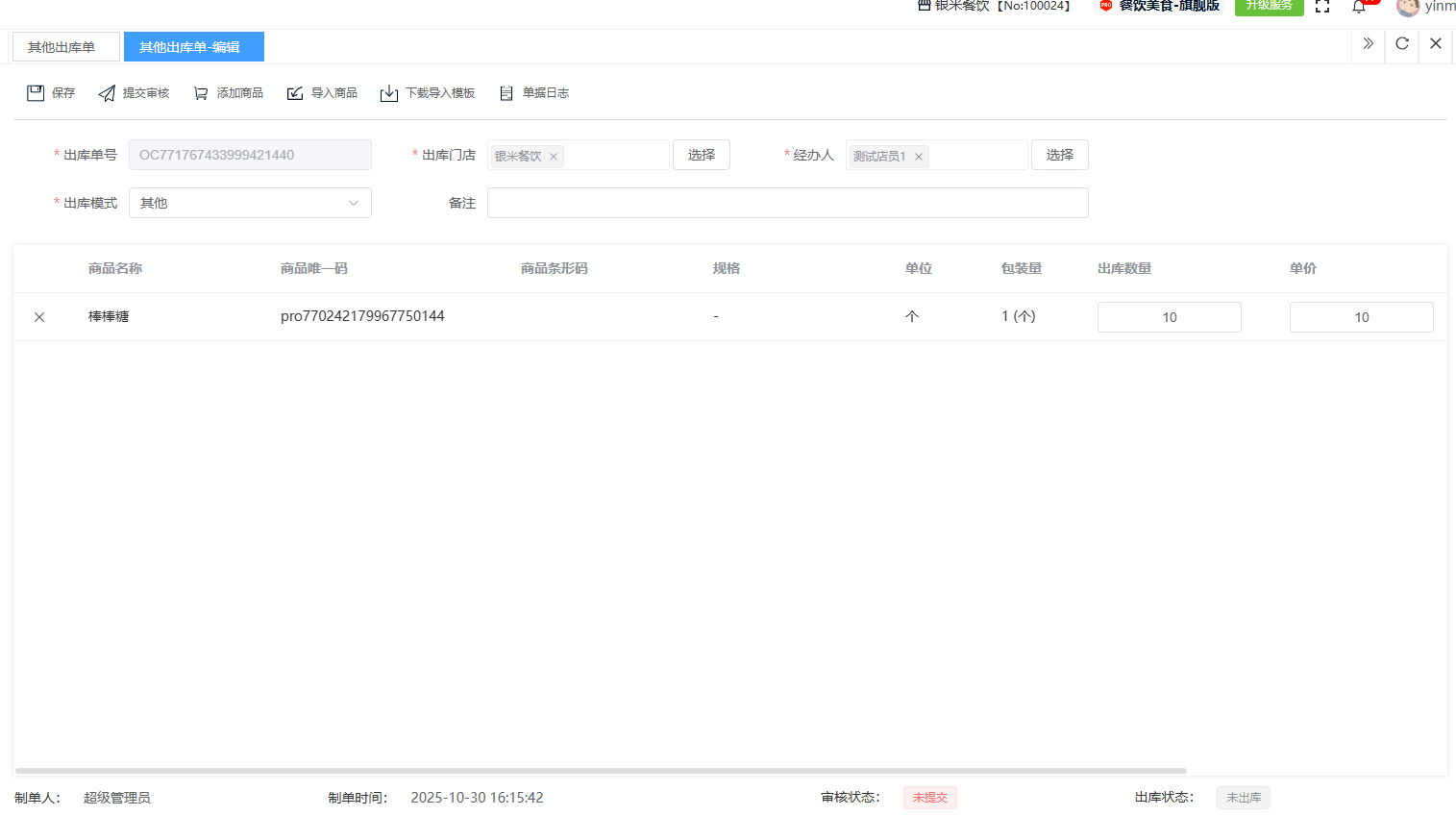Toggle fullscreen mode icon in header

tap(1322, 7)
